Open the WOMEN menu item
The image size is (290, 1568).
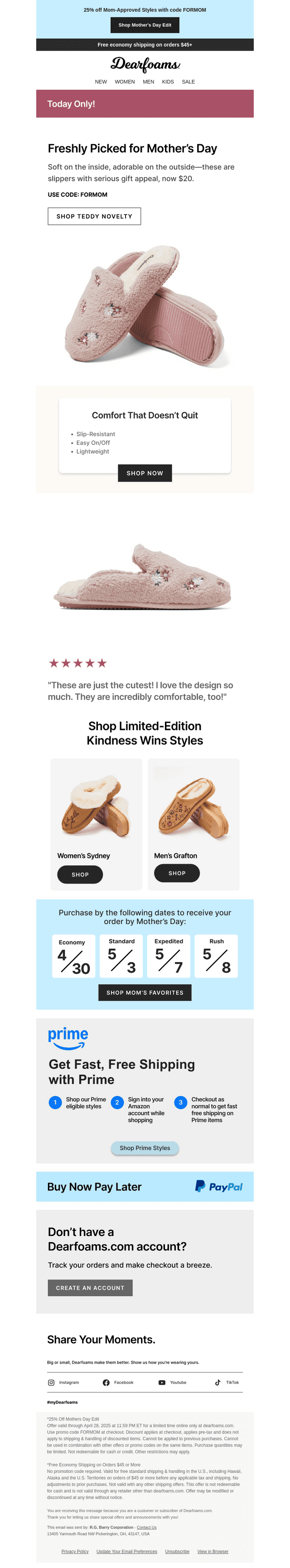125,82
